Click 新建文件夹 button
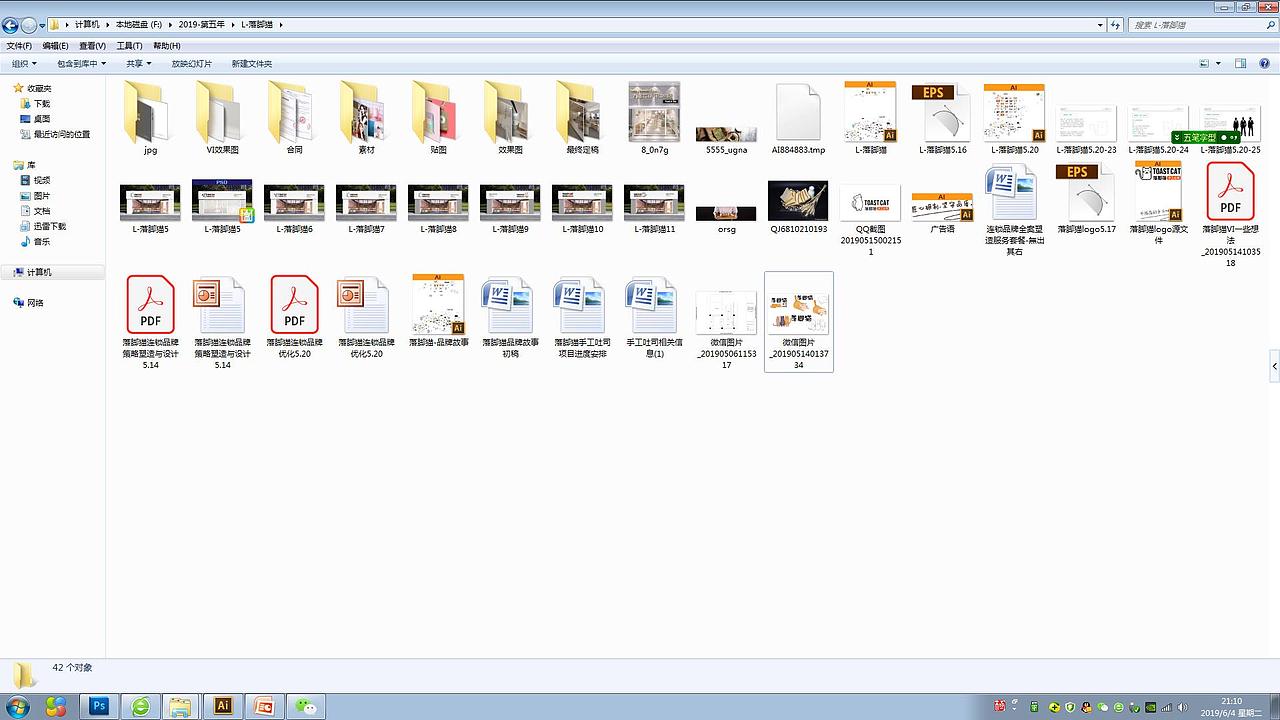Screen dimensions: 1280x720 click(252, 63)
